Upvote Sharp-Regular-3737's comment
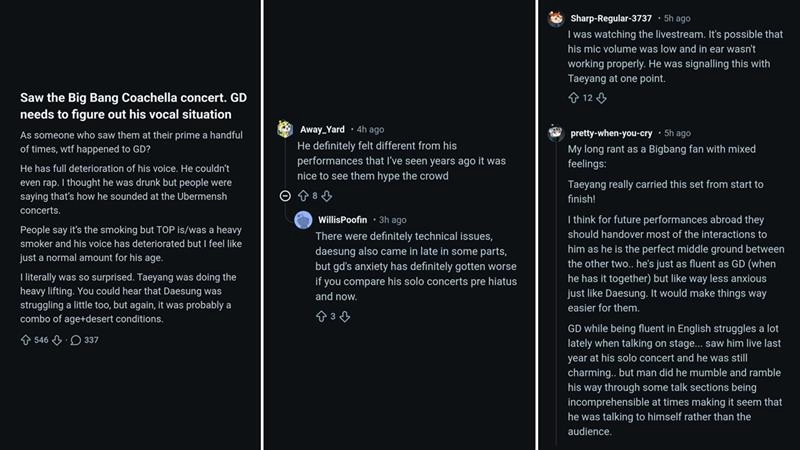Image resolution: width=800 pixels, height=450 pixels. (x=573, y=98)
